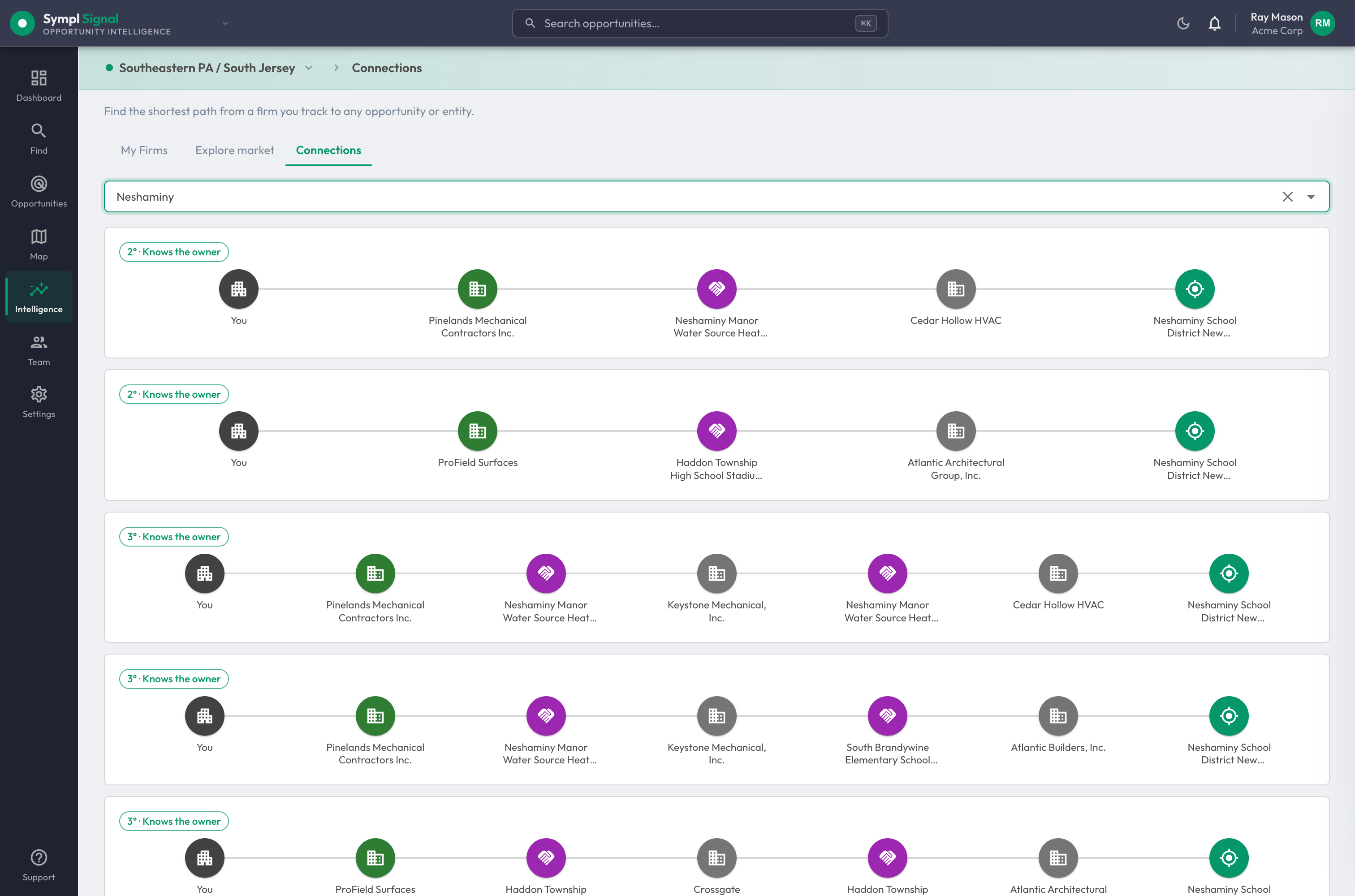Click the Sympl Signal logo

[91, 23]
